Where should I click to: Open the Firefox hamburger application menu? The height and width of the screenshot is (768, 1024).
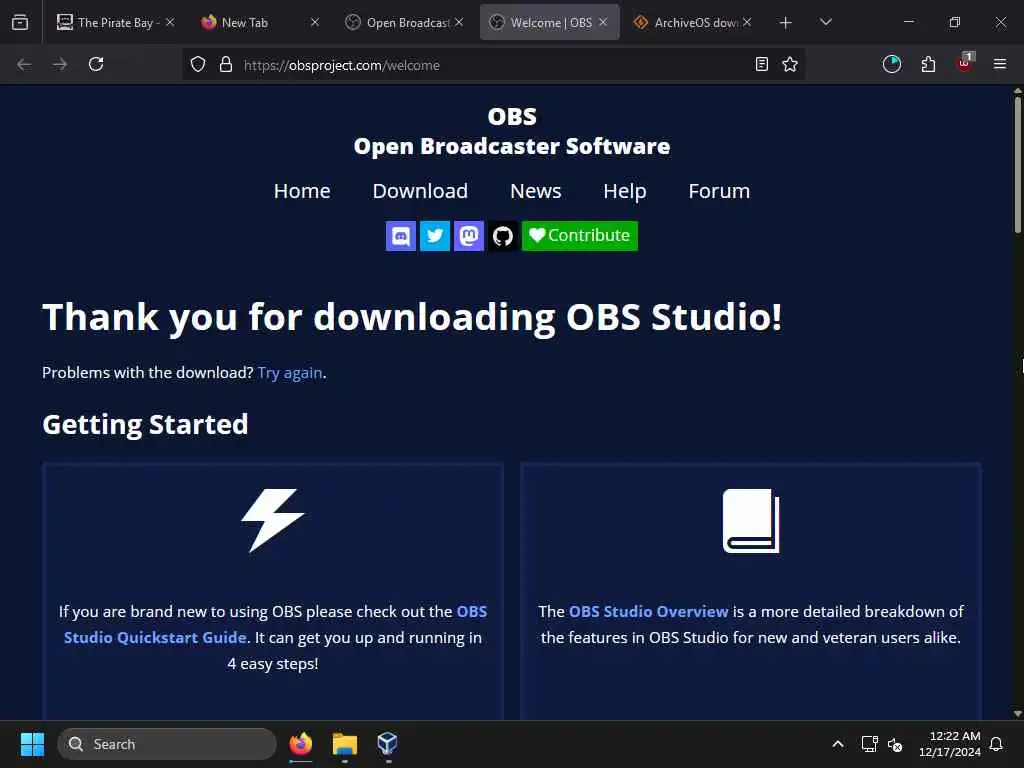coord(1000,64)
